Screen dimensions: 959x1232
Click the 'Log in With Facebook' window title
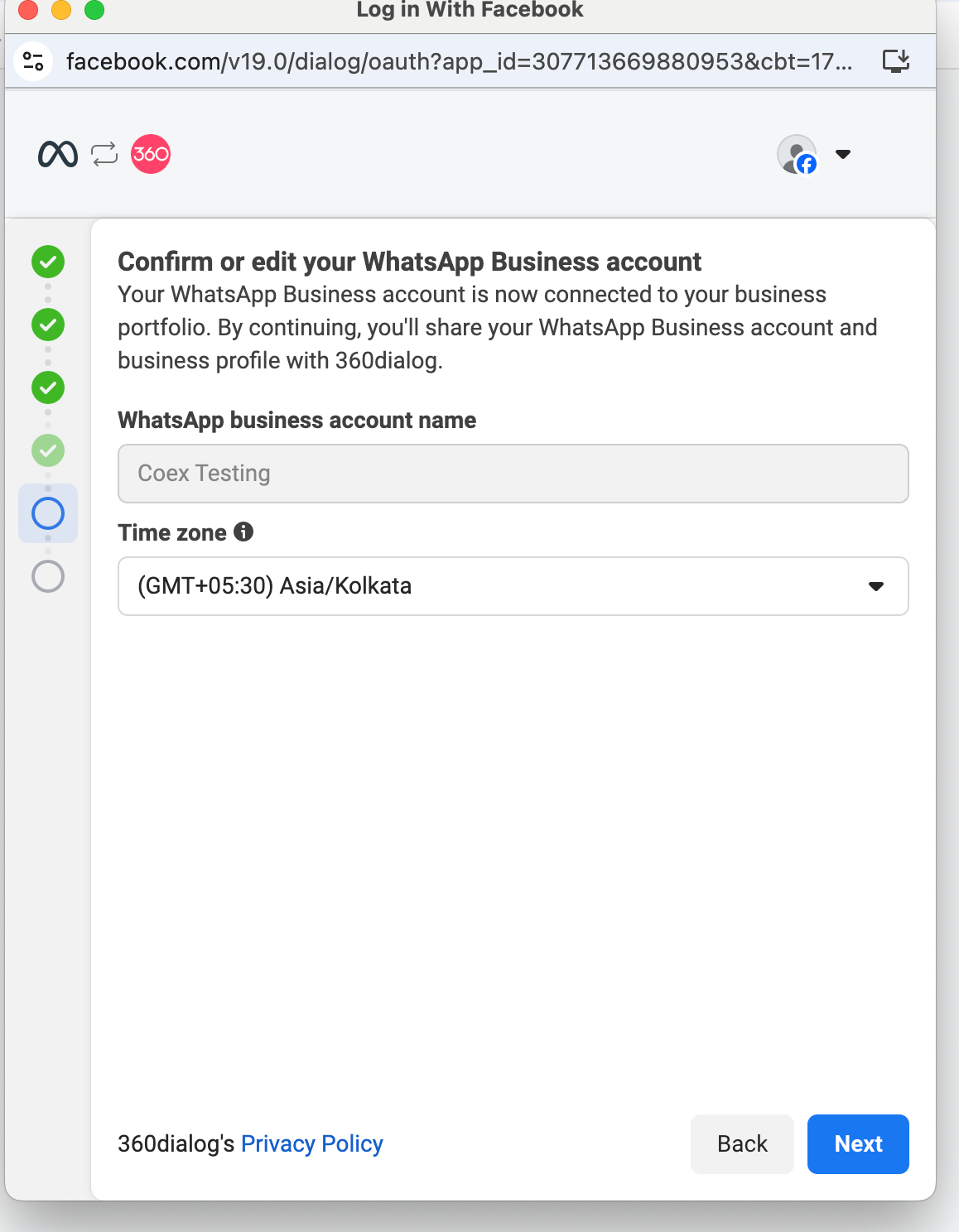tap(470, 10)
